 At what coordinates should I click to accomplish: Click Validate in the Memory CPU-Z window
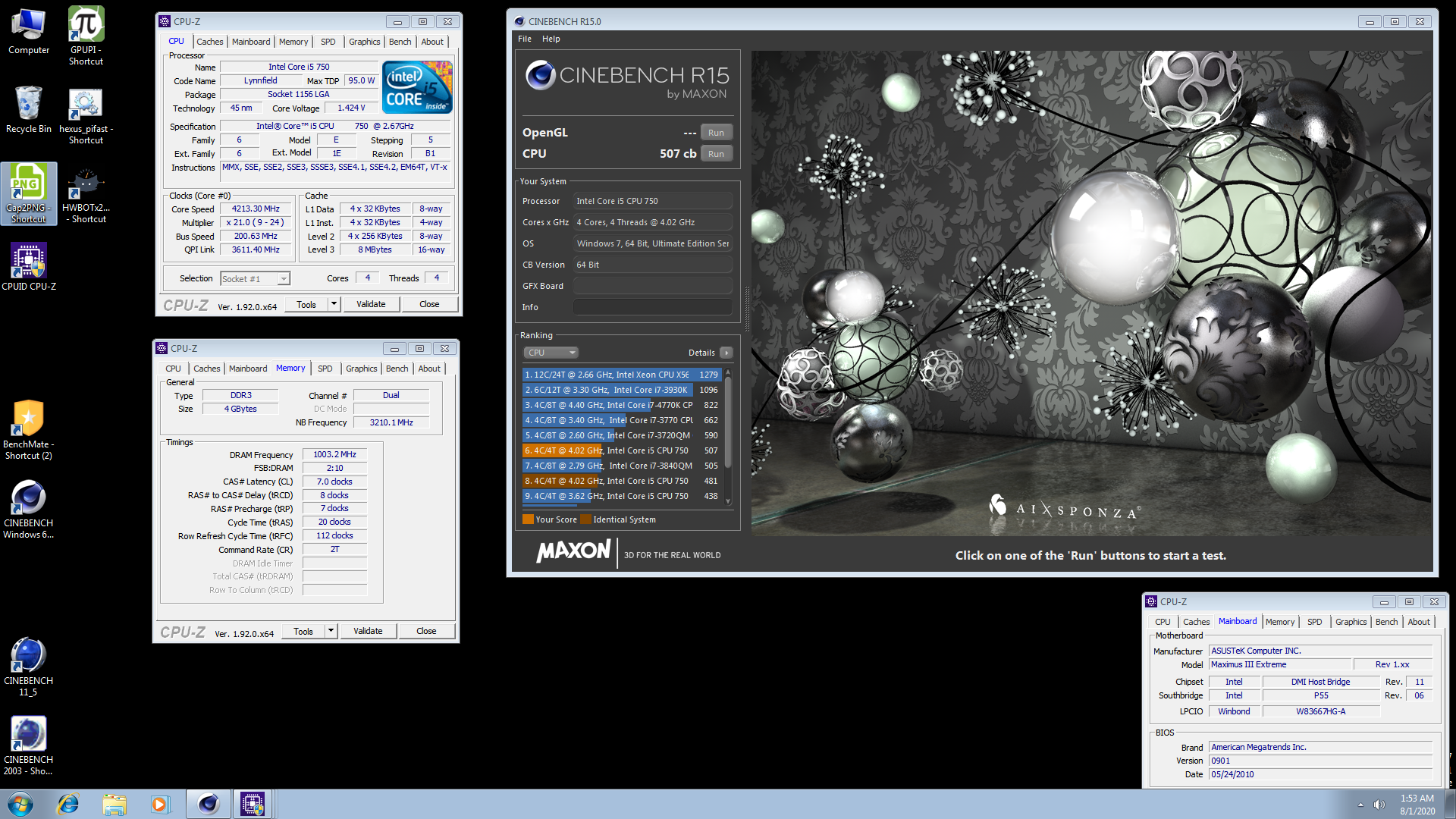point(368,631)
